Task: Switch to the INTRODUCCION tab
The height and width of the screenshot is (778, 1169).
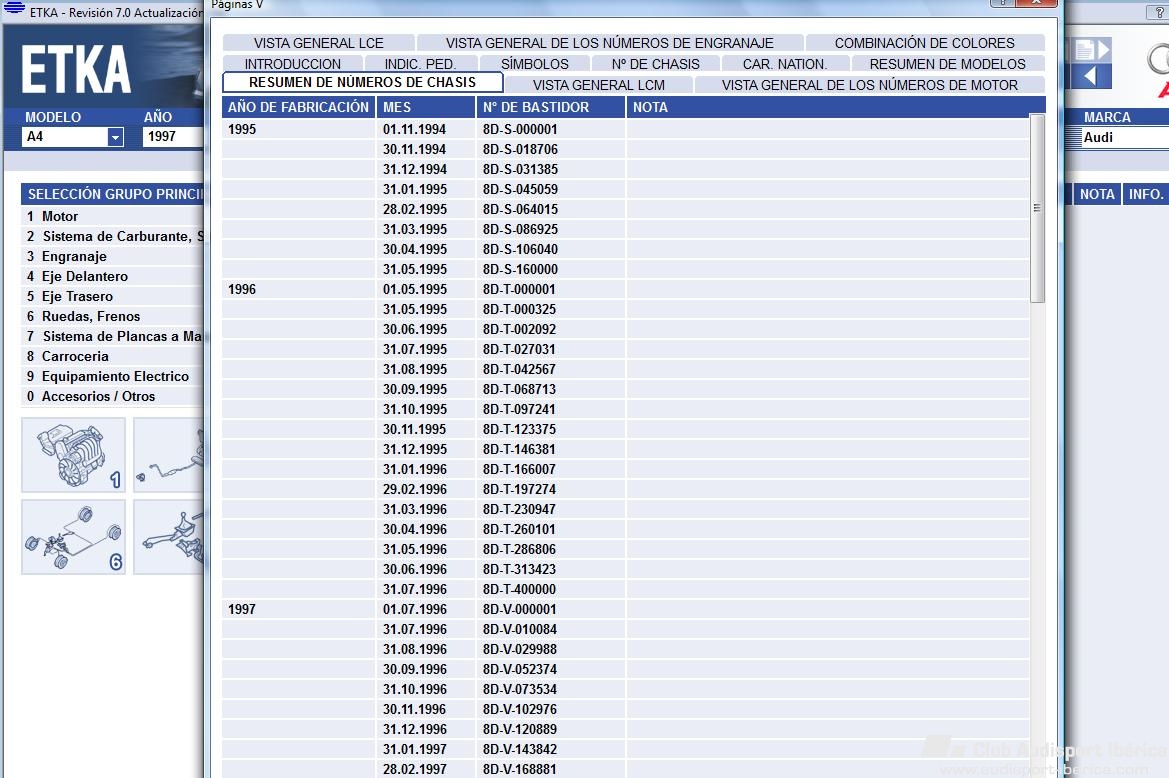Action: [x=292, y=64]
